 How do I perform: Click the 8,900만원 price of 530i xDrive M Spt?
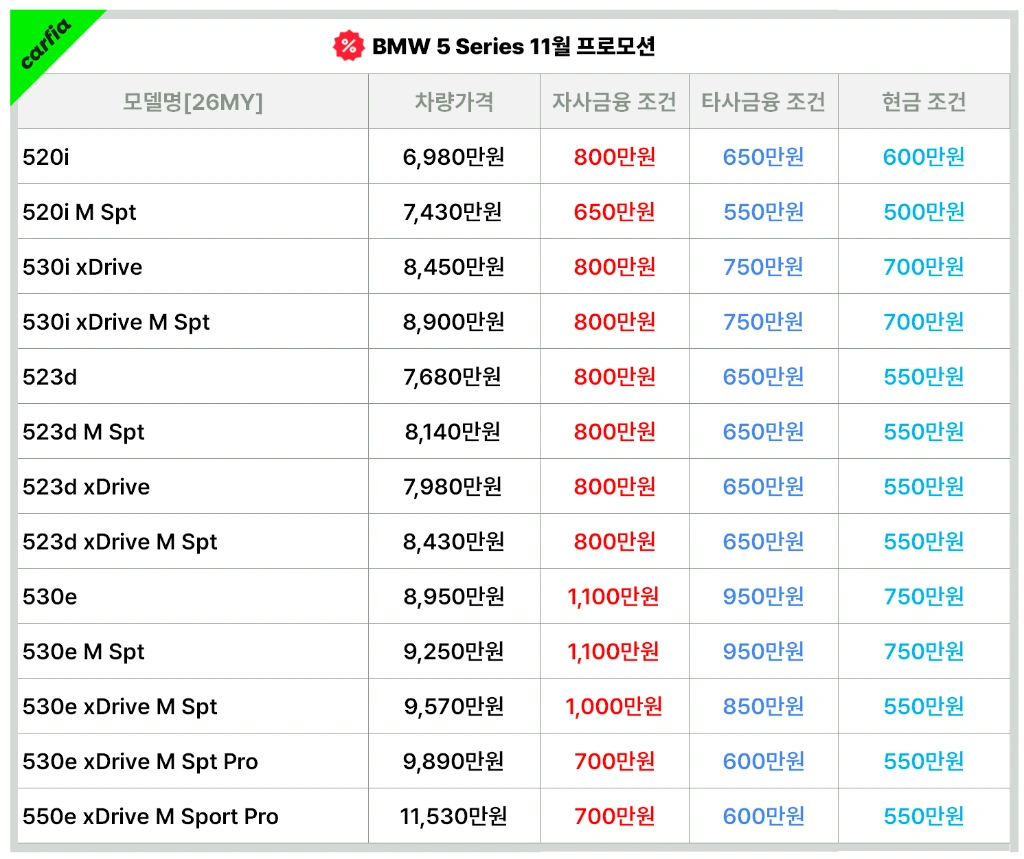coord(454,322)
